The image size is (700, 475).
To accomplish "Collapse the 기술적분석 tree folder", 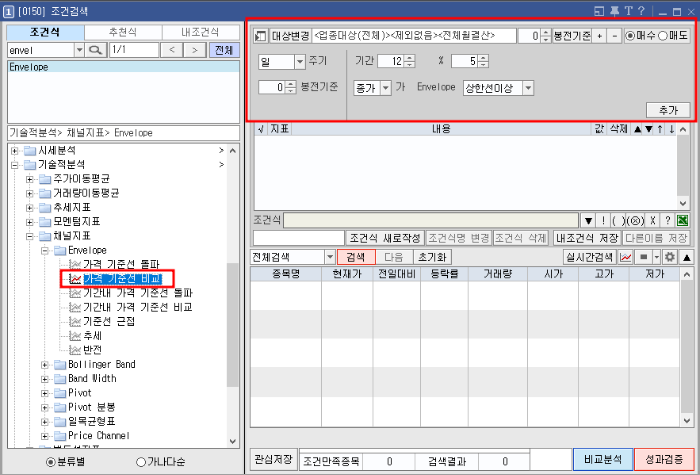I will [x=15, y=165].
